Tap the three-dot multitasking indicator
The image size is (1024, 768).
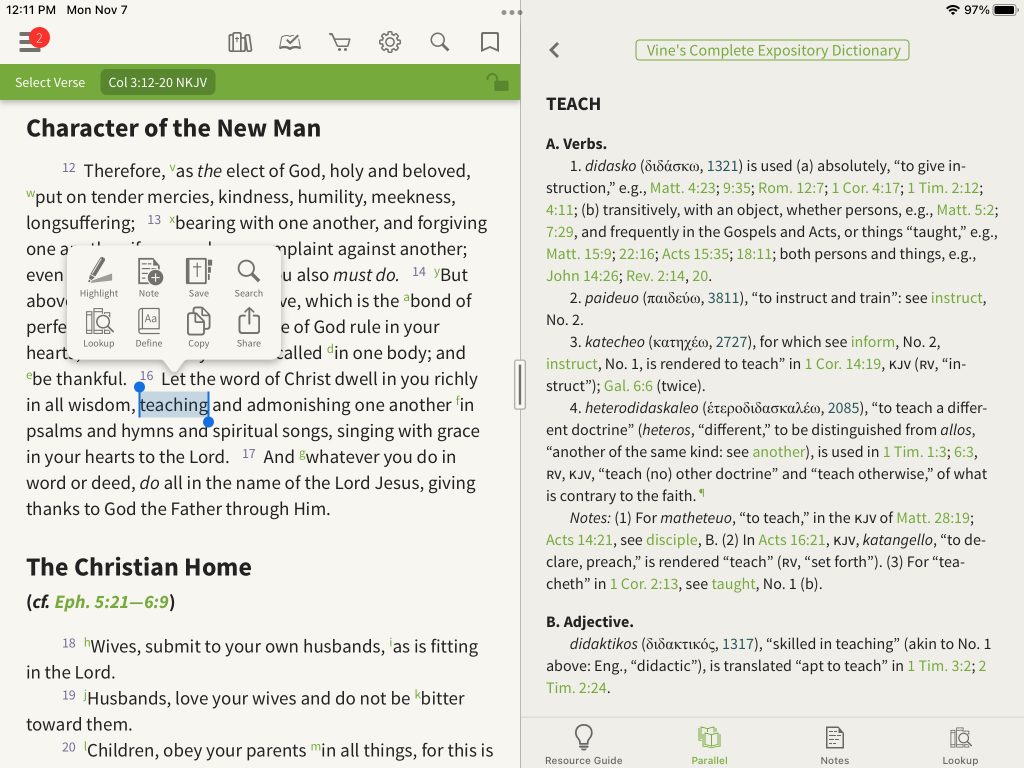pyautogui.click(x=511, y=12)
